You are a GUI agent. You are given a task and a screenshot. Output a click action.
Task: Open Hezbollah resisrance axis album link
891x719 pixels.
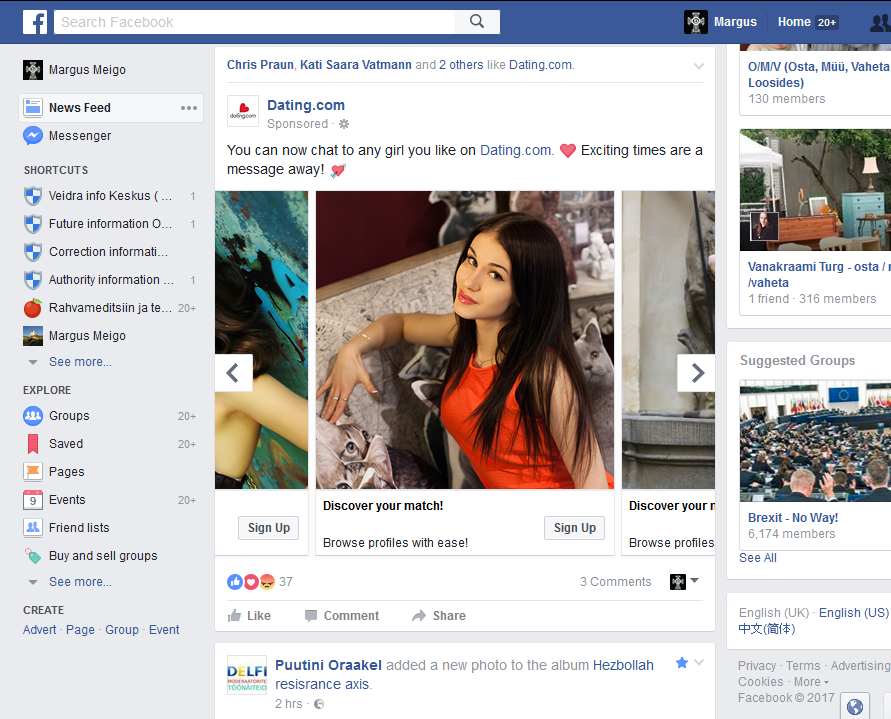coord(464,675)
